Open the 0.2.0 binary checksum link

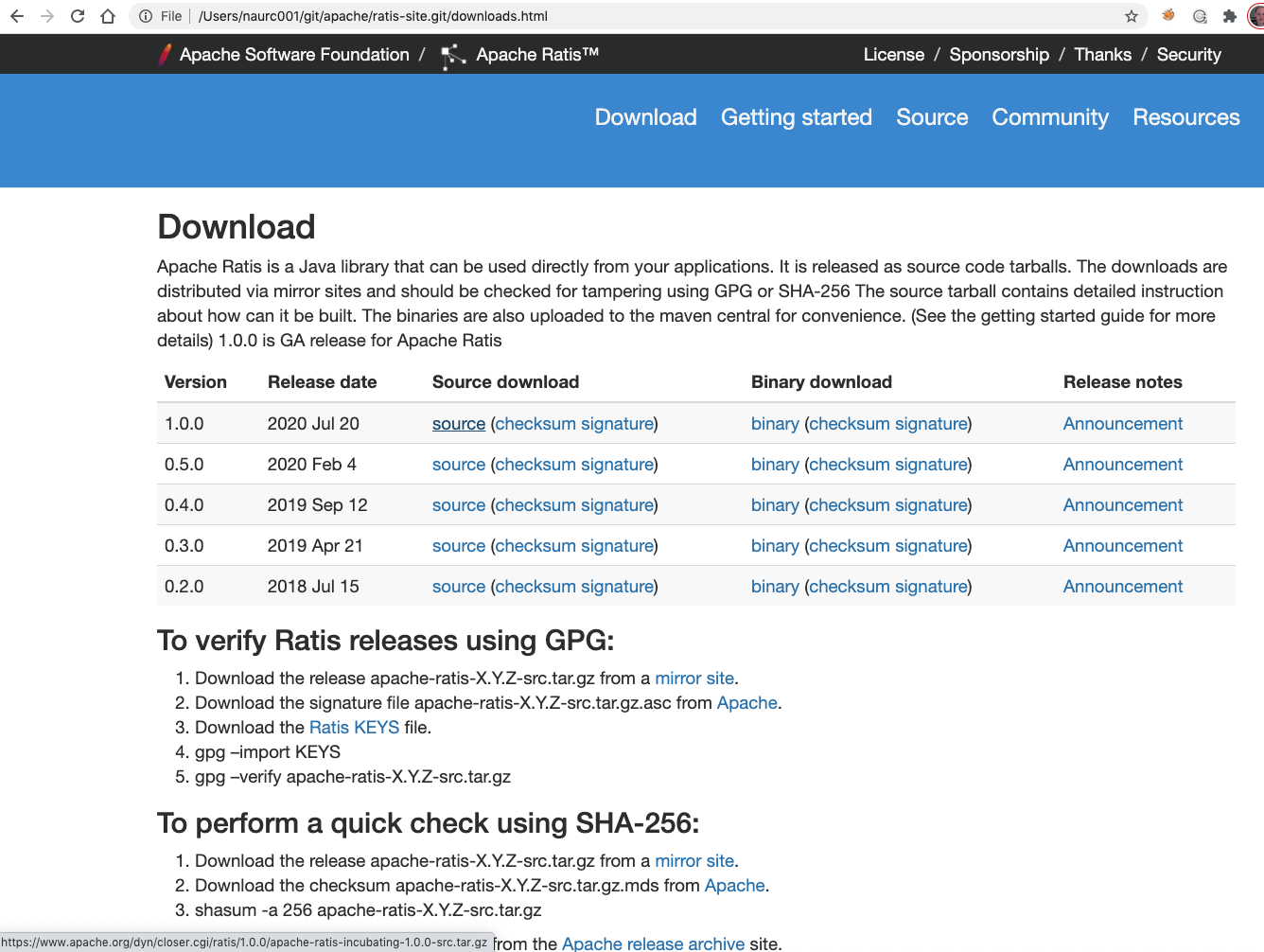click(x=850, y=587)
